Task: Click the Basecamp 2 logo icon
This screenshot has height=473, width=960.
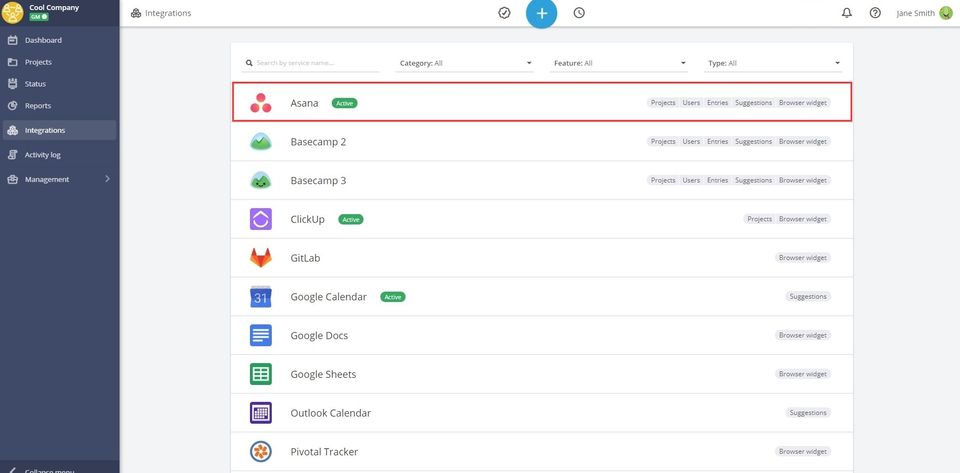Action: [x=261, y=141]
